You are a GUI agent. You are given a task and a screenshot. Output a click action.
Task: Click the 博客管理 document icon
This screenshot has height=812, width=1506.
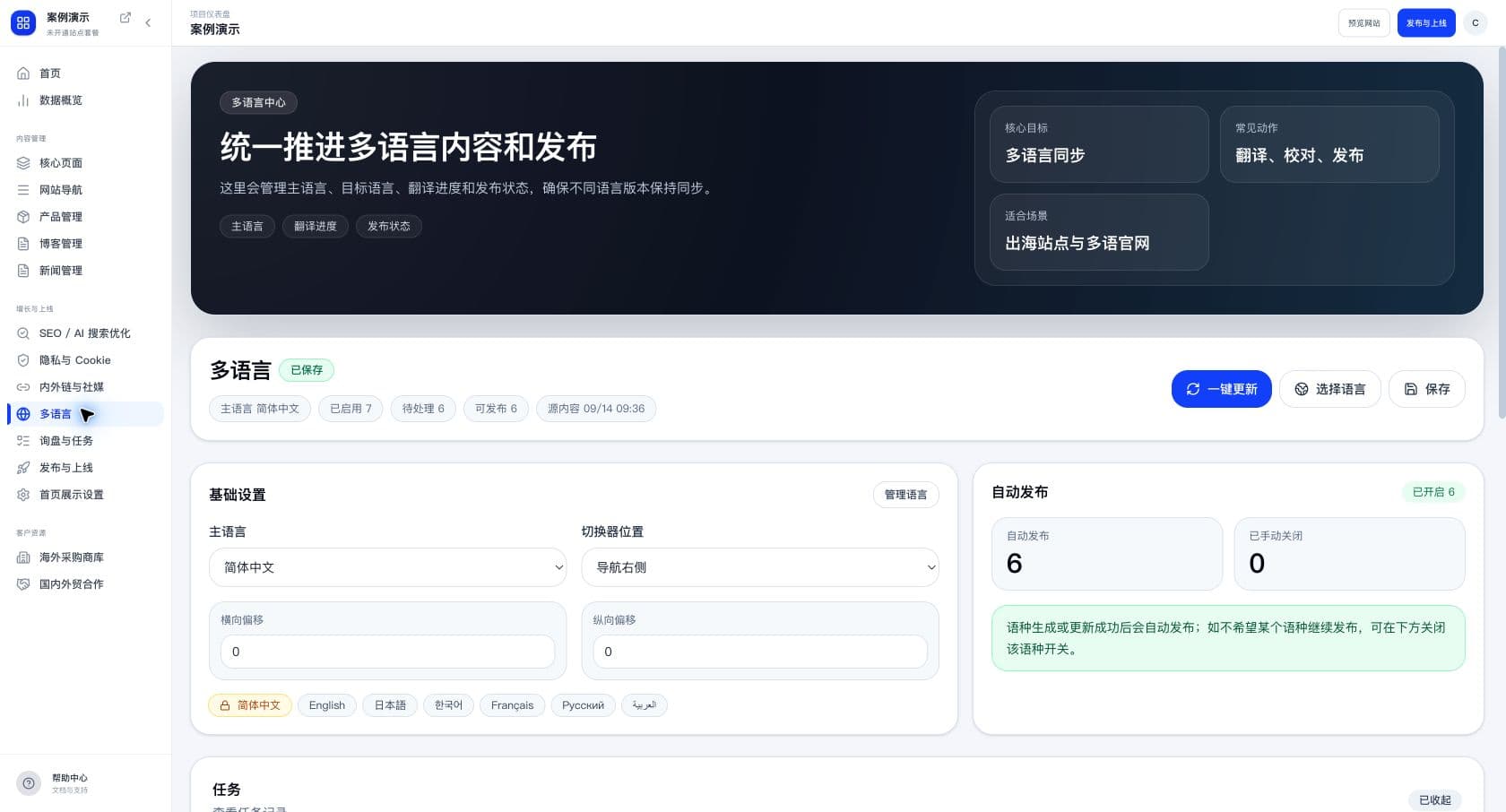pyautogui.click(x=23, y=244)
